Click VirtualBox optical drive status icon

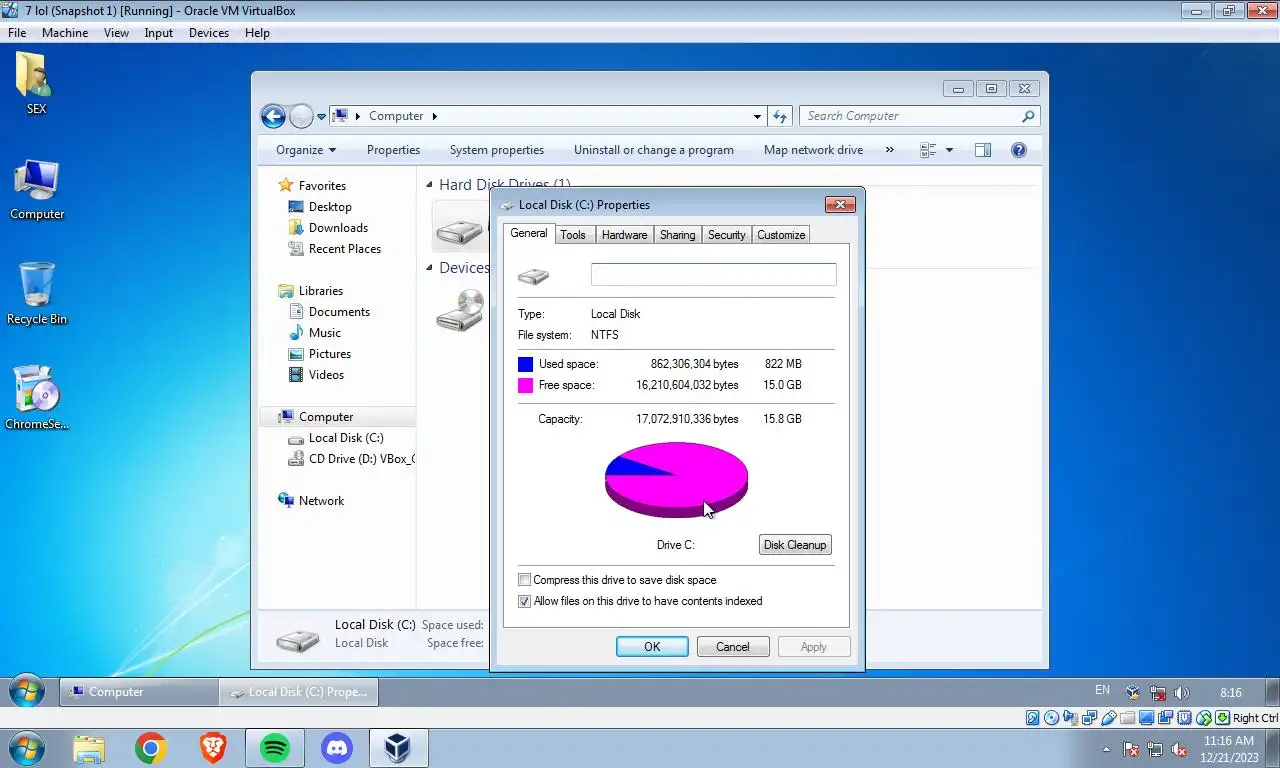click(1051, 718)
